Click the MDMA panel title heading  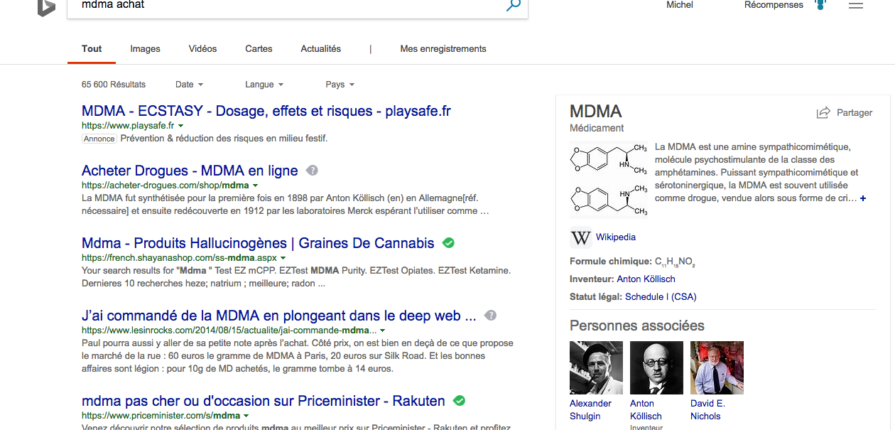(x=595, y=111)
